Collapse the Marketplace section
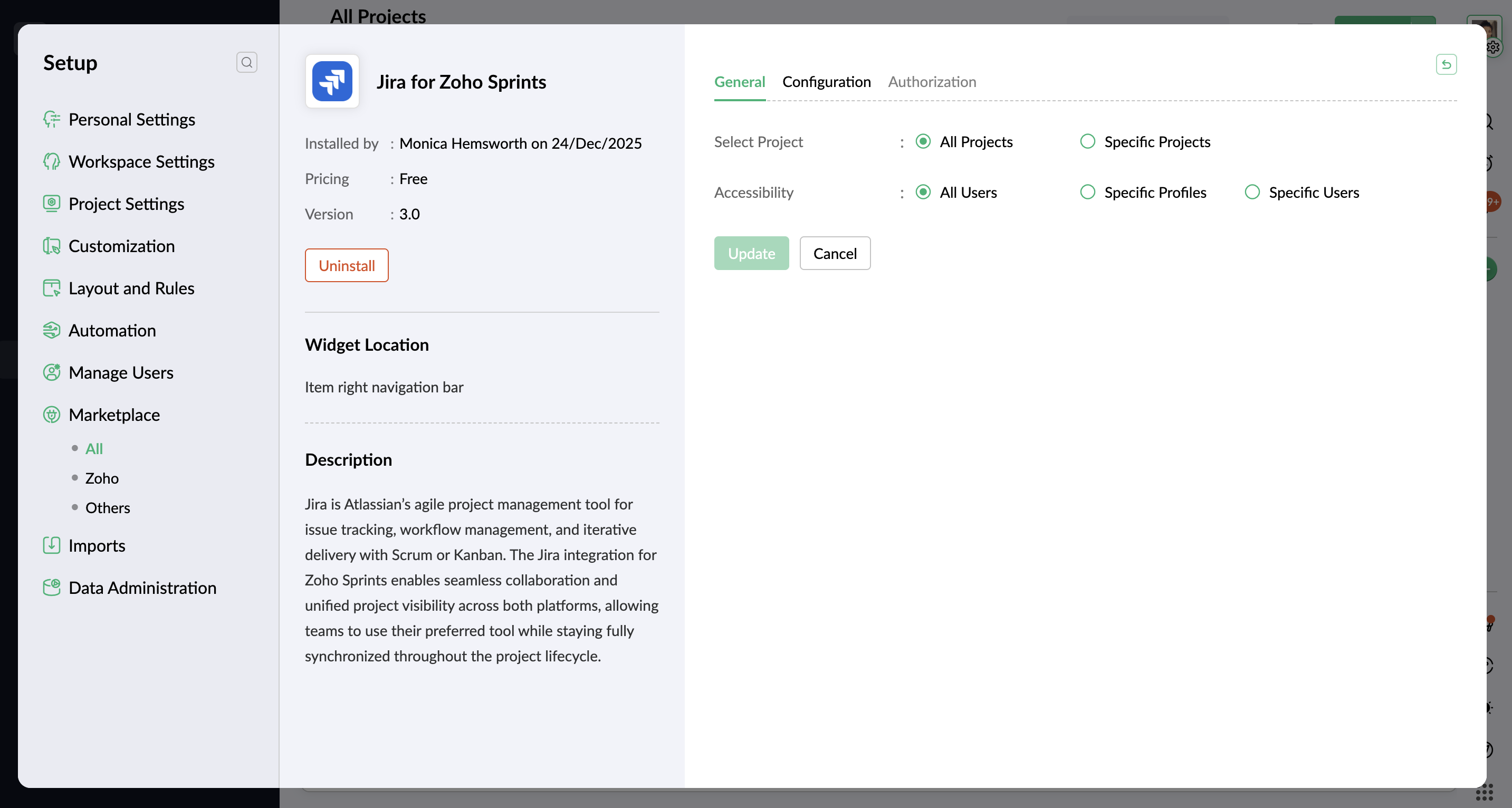The image size is (1512, 808). click(x=114, y=415)
